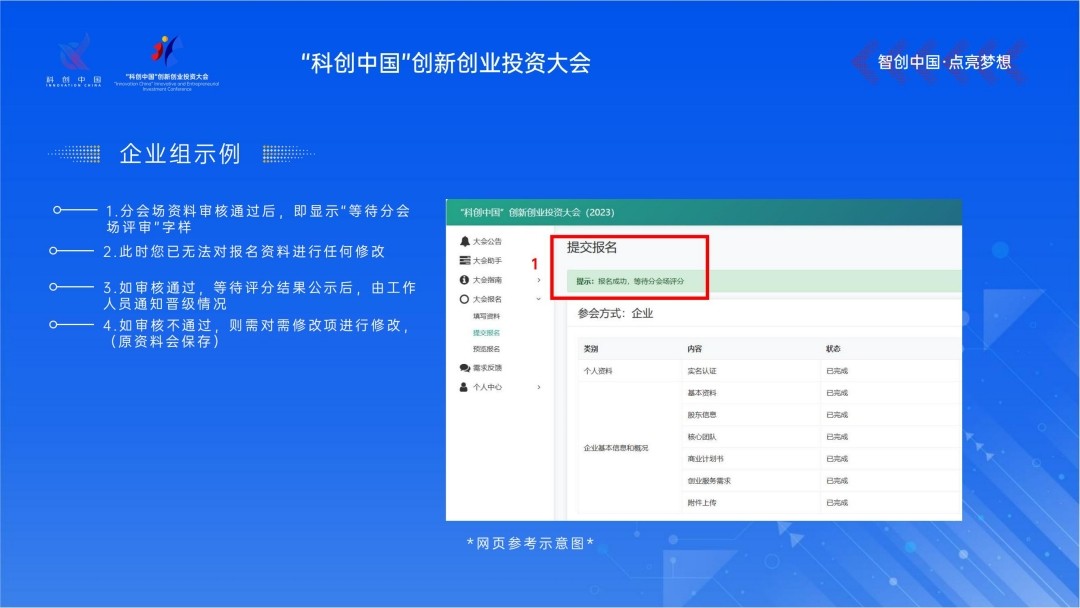This screenshot has height=608, width=1080.
Task: Click the 股东信息 row in table
Action: pos(702,415)
